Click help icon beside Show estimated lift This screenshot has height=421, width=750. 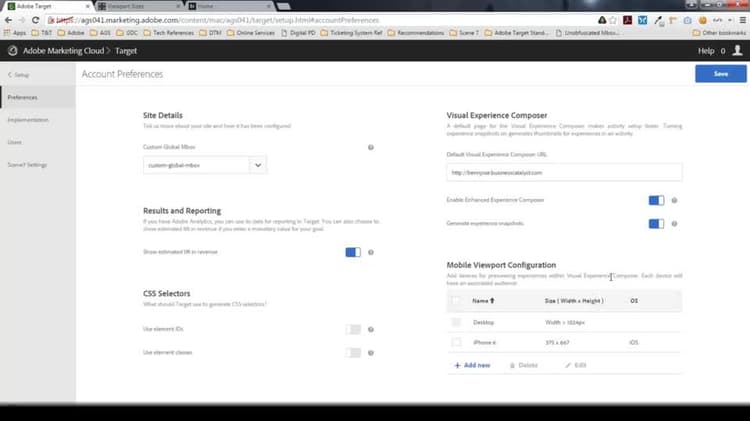371,252
